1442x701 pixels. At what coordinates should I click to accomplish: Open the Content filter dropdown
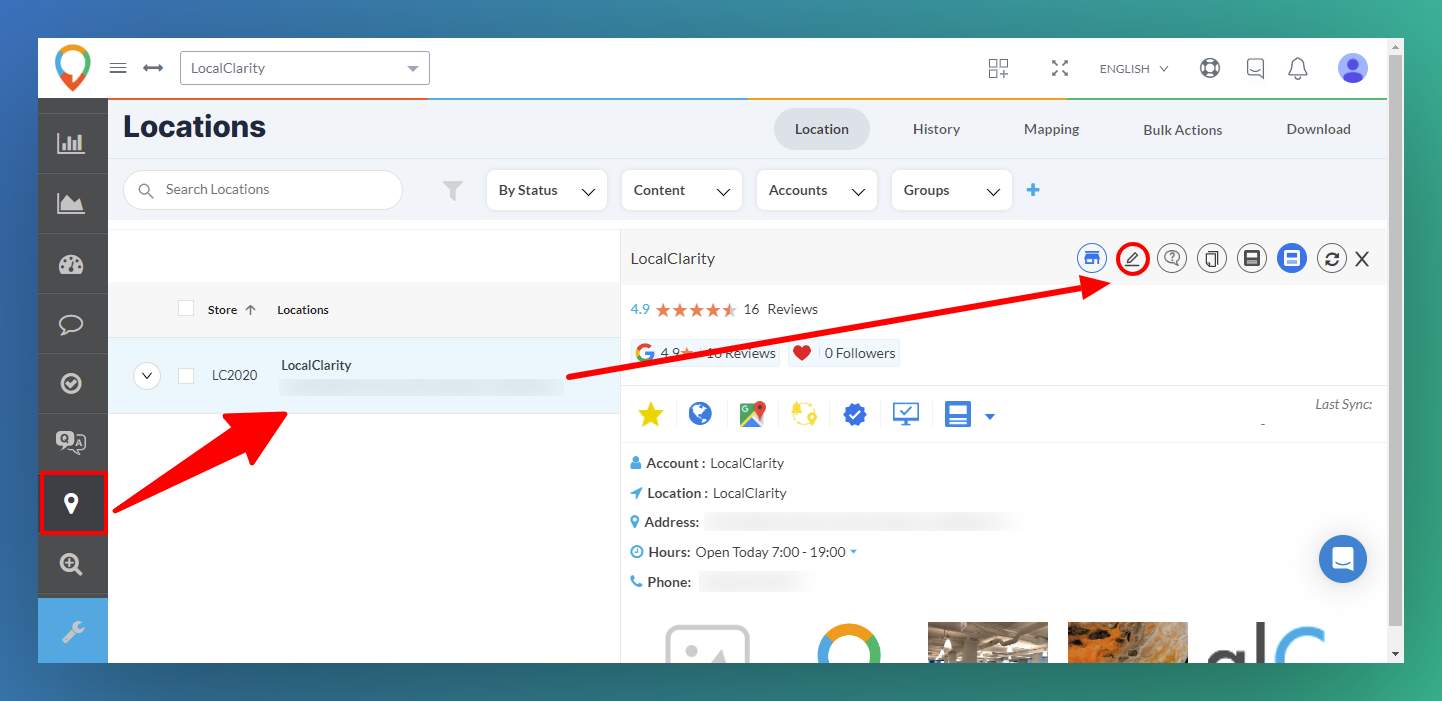682,190
